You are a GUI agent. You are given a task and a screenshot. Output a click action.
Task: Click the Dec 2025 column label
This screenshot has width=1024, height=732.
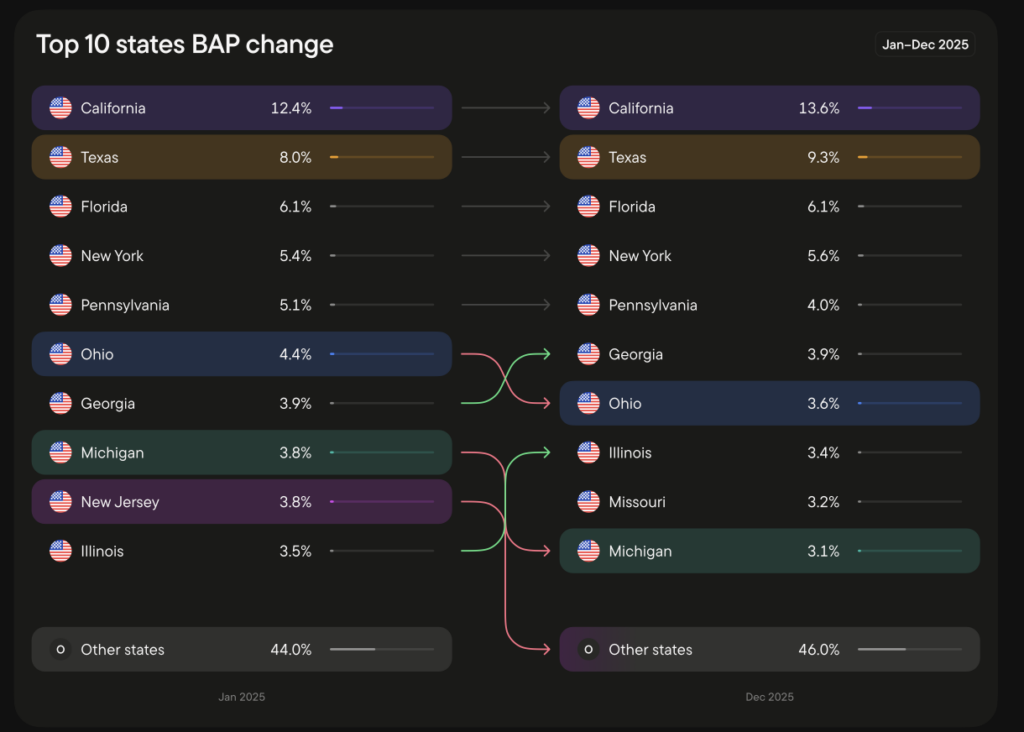[x=769, y=697]
